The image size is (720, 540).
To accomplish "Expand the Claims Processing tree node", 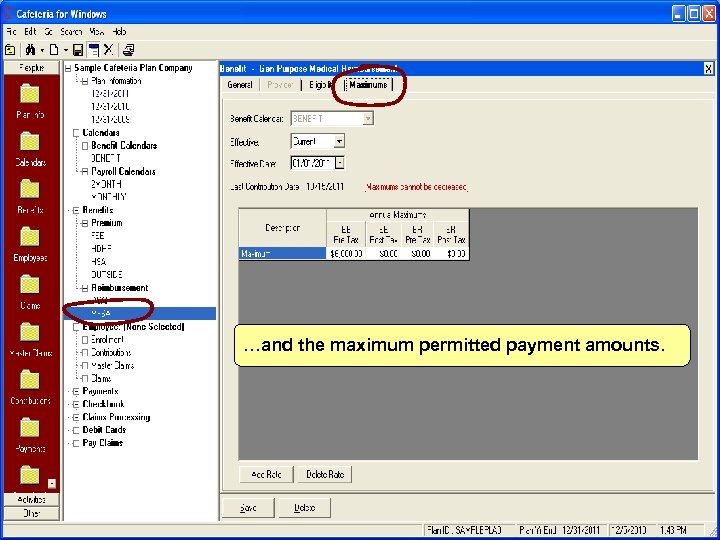I will 76,417.
